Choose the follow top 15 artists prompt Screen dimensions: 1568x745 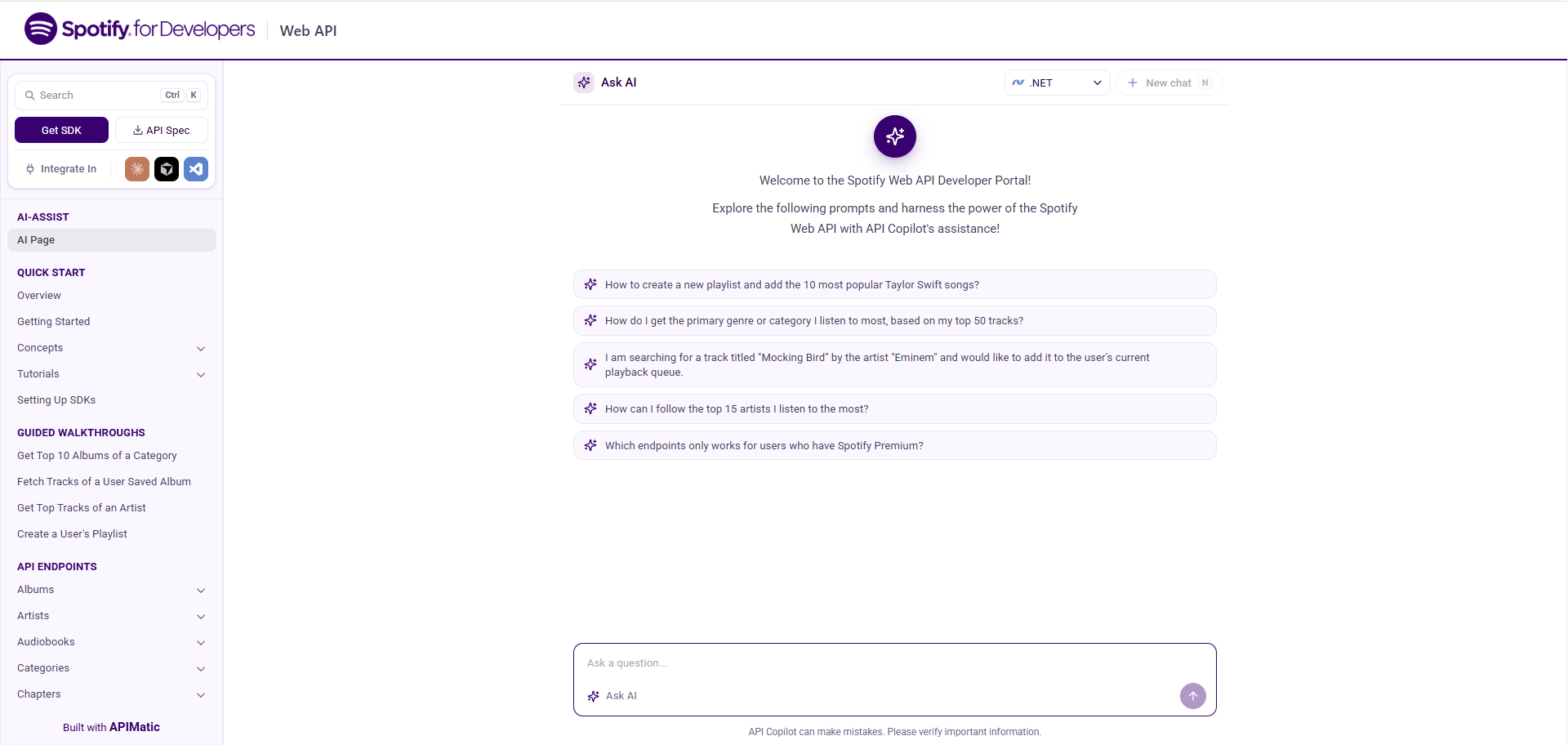895,408
